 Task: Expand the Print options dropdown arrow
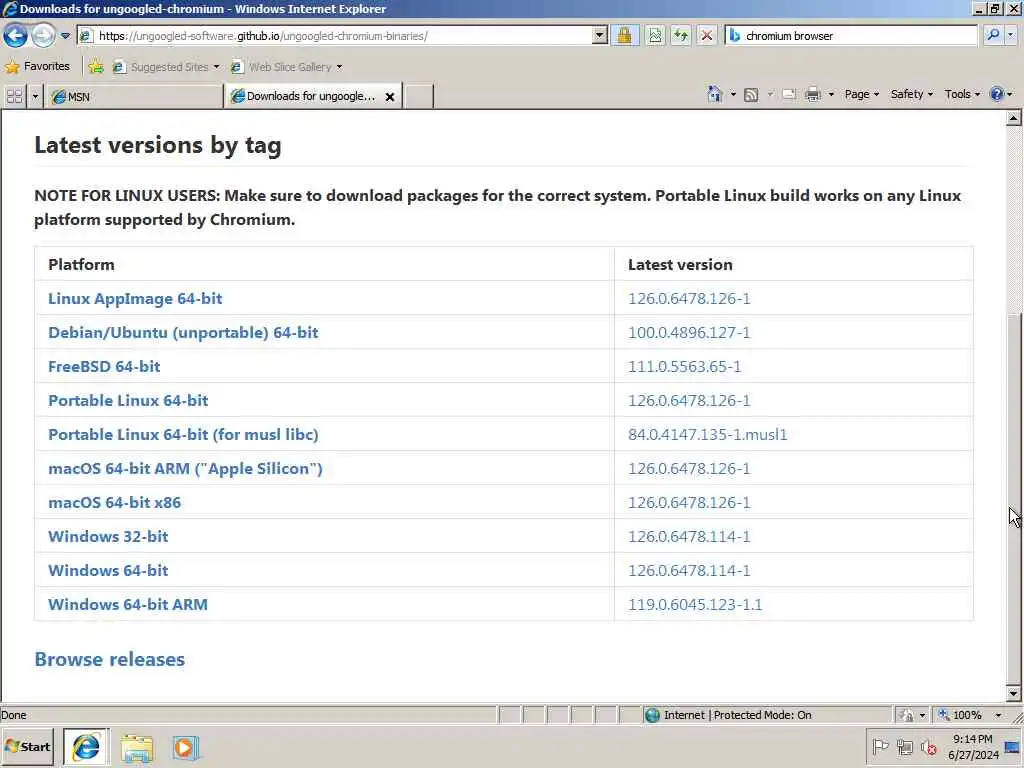[x=831, y=95]
